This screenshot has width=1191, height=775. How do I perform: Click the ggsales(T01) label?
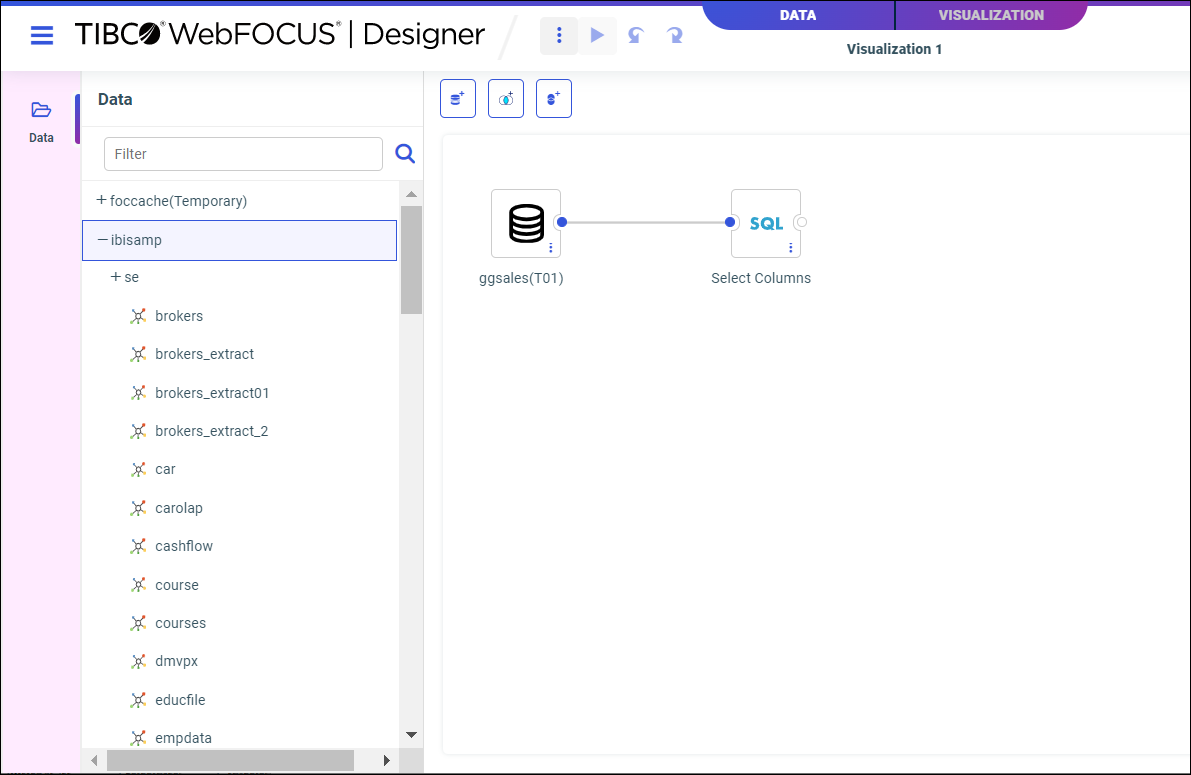click(x=521, y=278)
